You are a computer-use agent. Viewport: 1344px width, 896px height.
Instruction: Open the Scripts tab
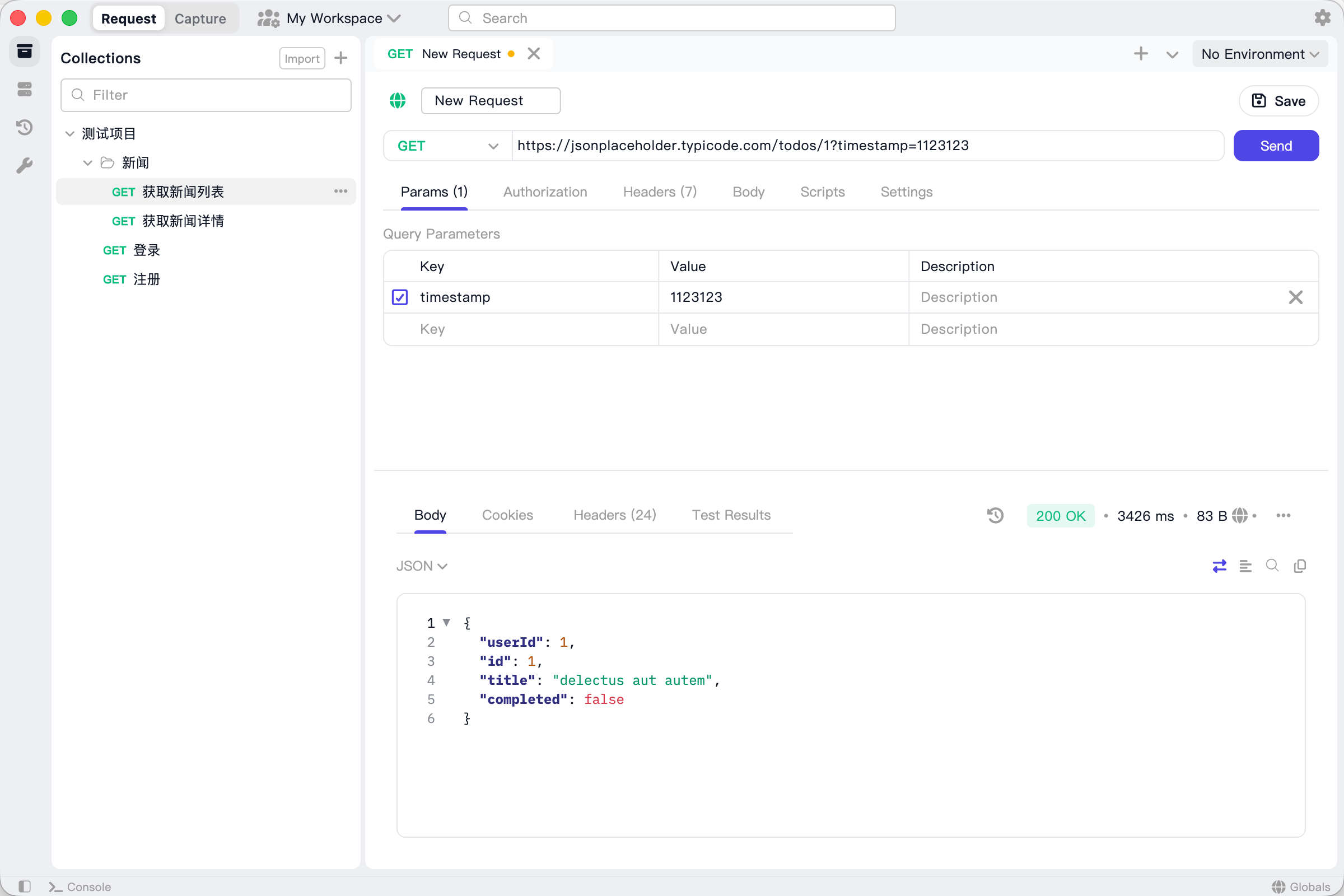coord(822,192)
